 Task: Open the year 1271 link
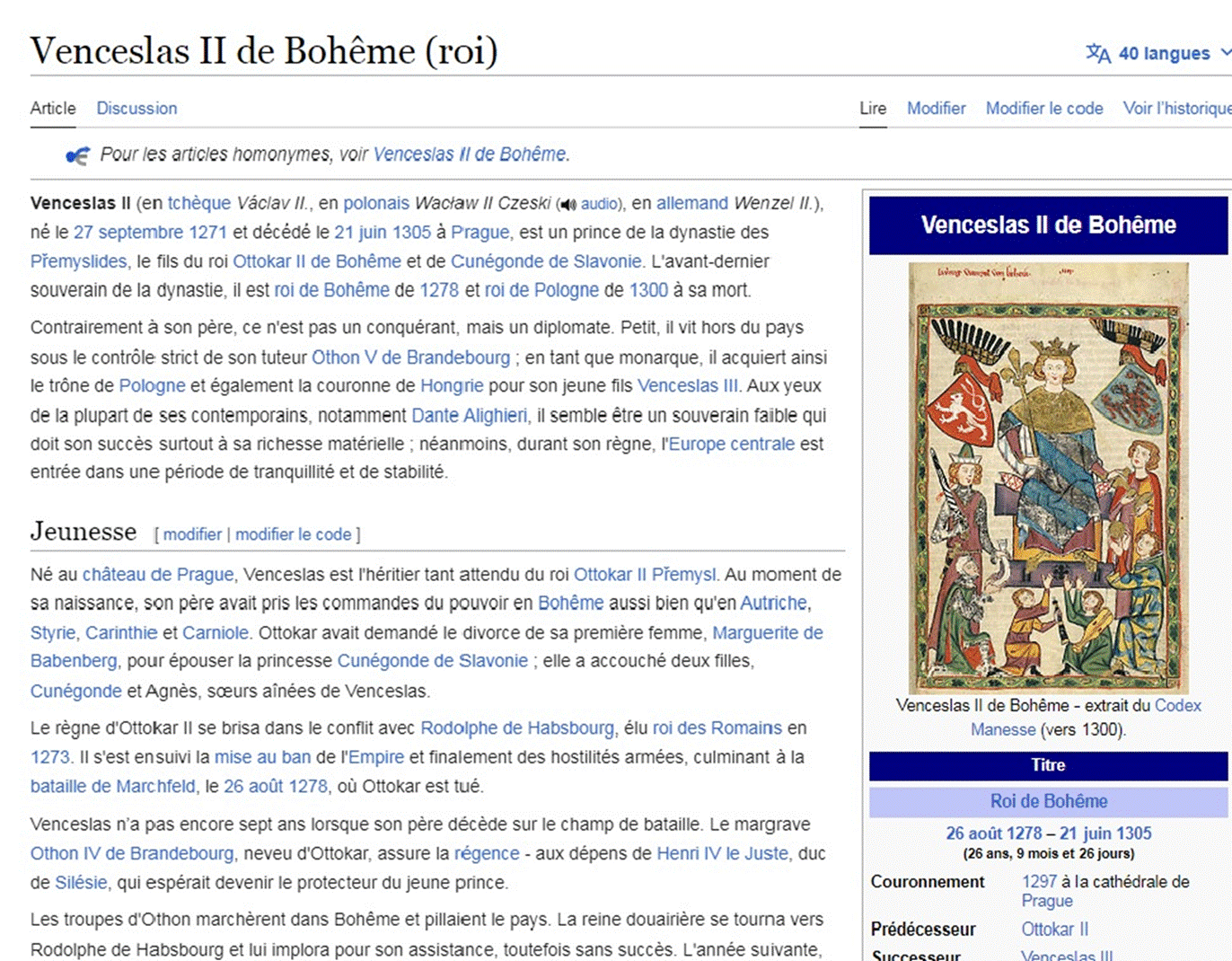coord(207,232)
